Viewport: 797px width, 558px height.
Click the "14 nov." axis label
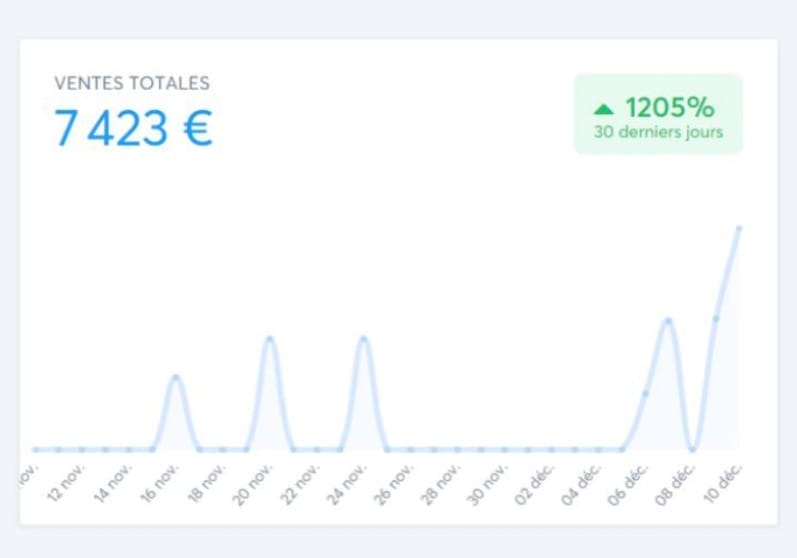[118, 482]
